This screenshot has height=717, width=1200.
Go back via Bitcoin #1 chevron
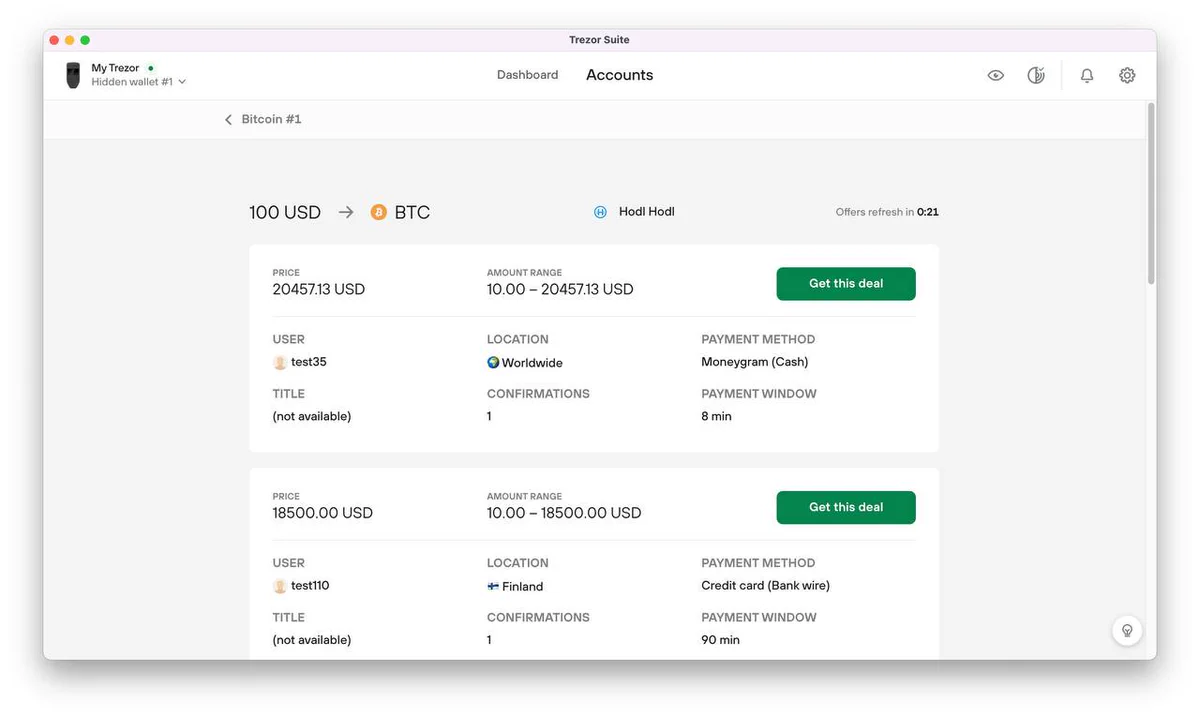[228, 119]
